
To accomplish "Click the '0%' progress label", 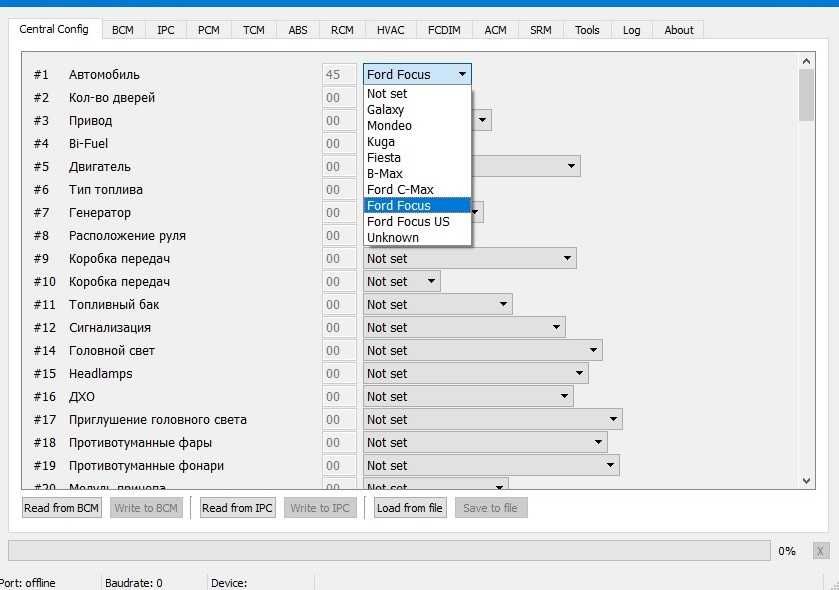I will (x=787, y=551).
